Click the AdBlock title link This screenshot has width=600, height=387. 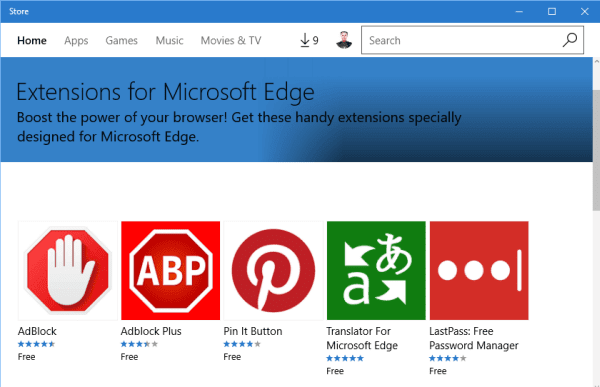37,331
